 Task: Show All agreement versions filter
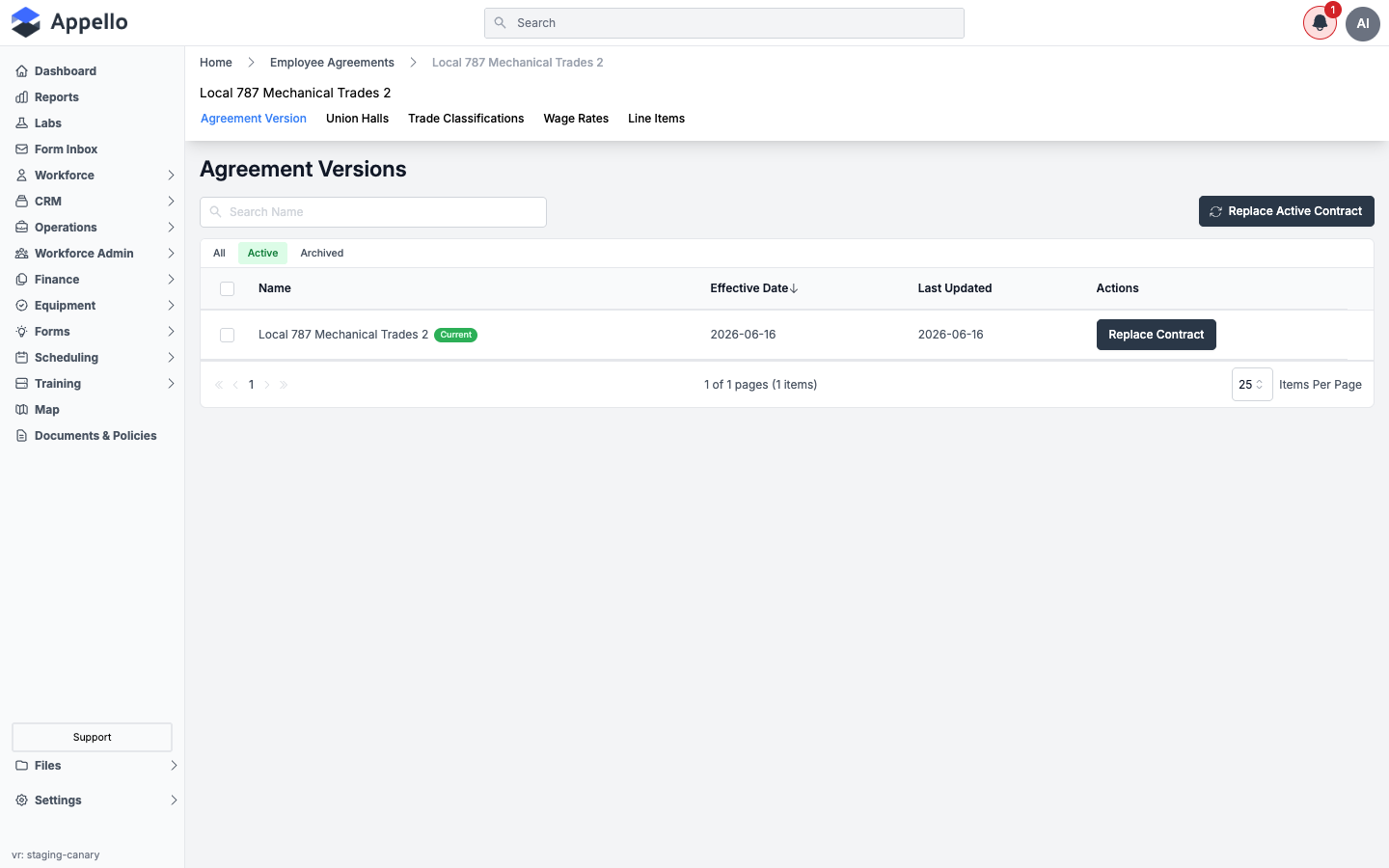click(x=219, y=253)
